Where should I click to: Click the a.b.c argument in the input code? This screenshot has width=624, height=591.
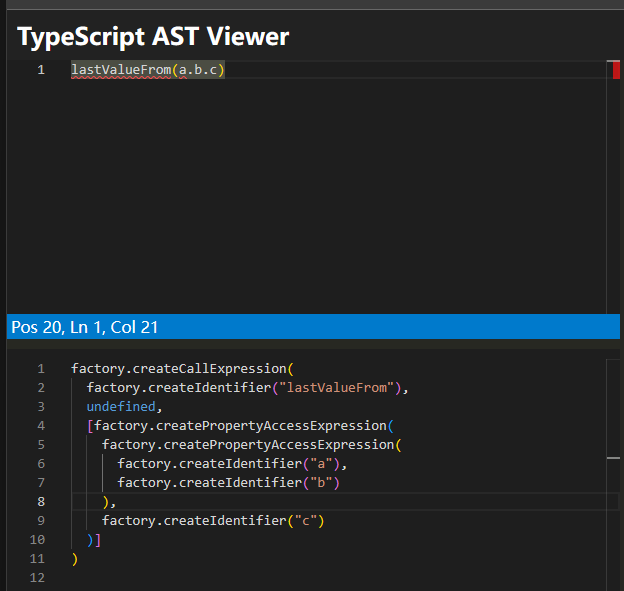tap(198, 70)
